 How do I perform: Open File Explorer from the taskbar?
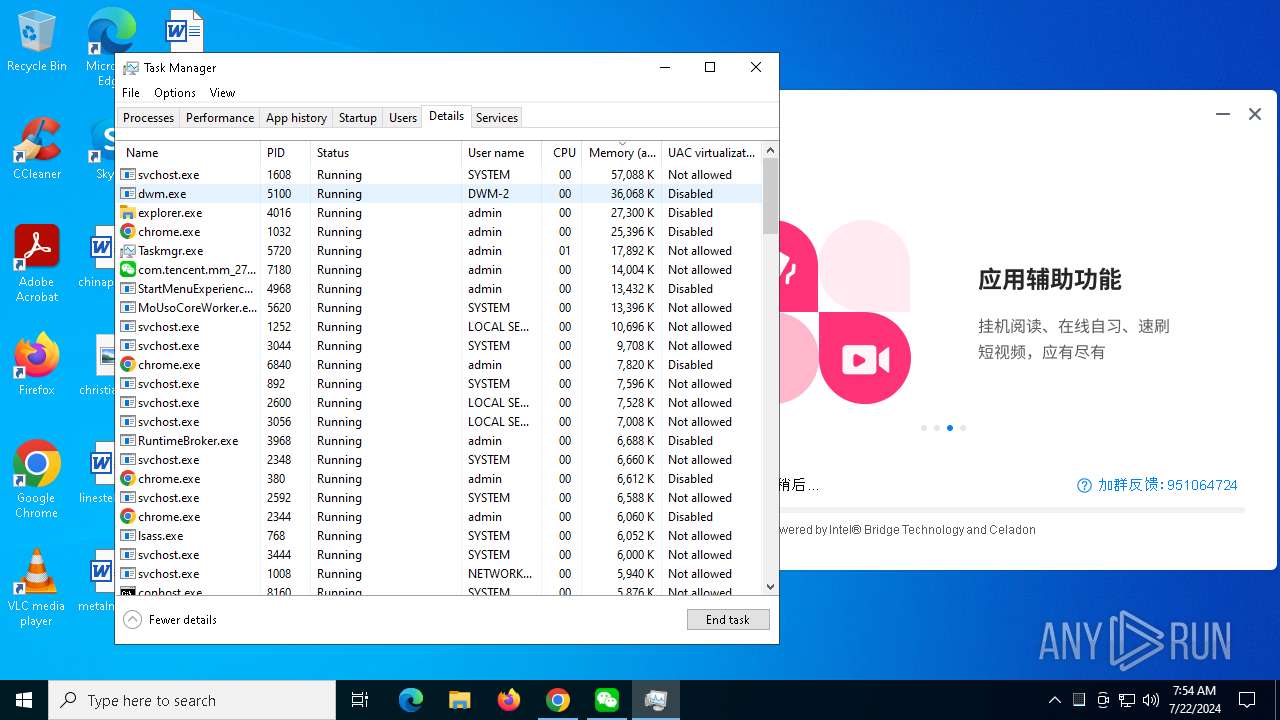459,700
